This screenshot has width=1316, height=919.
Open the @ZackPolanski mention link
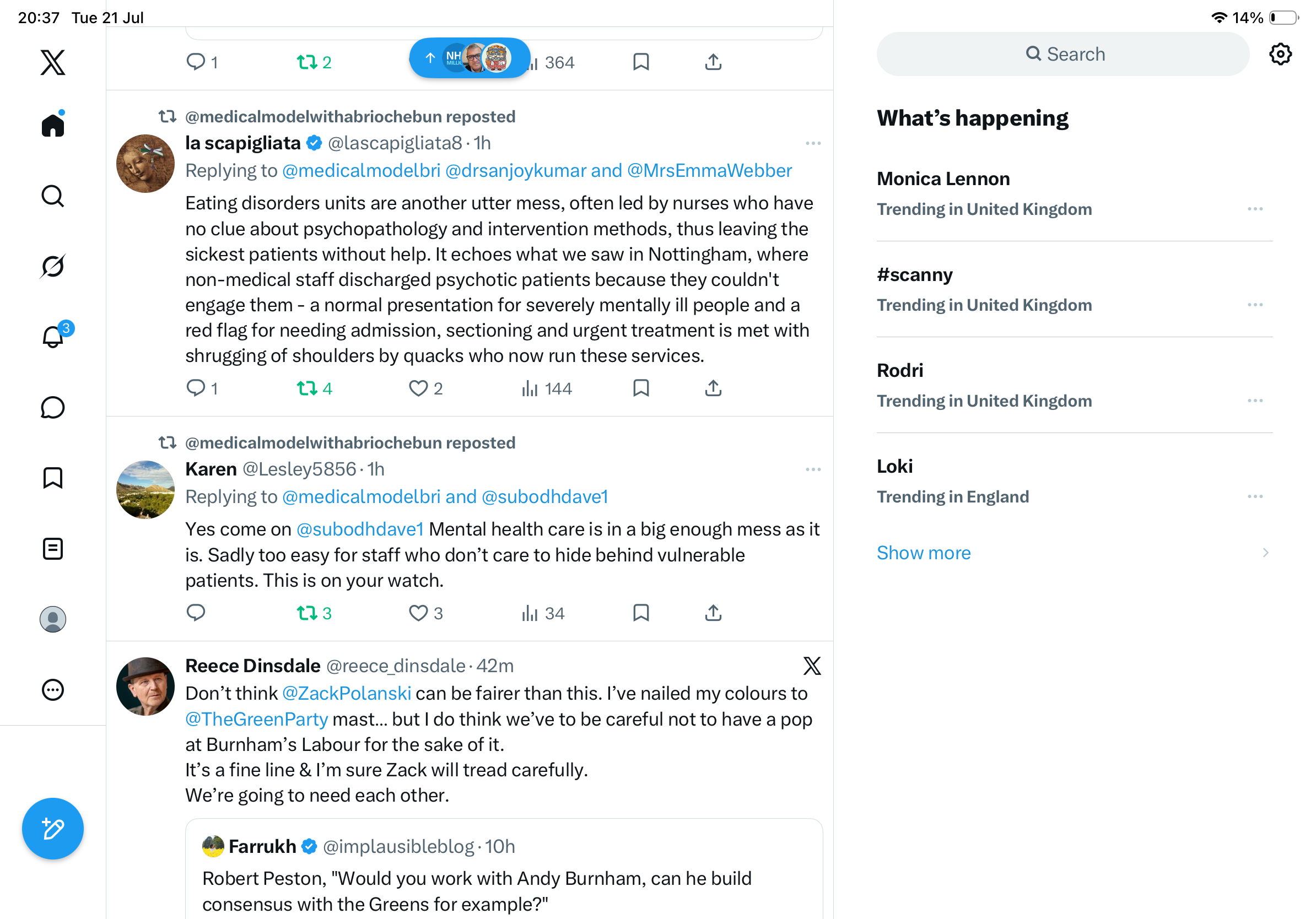pyautogui.click(x=346, y=693)
